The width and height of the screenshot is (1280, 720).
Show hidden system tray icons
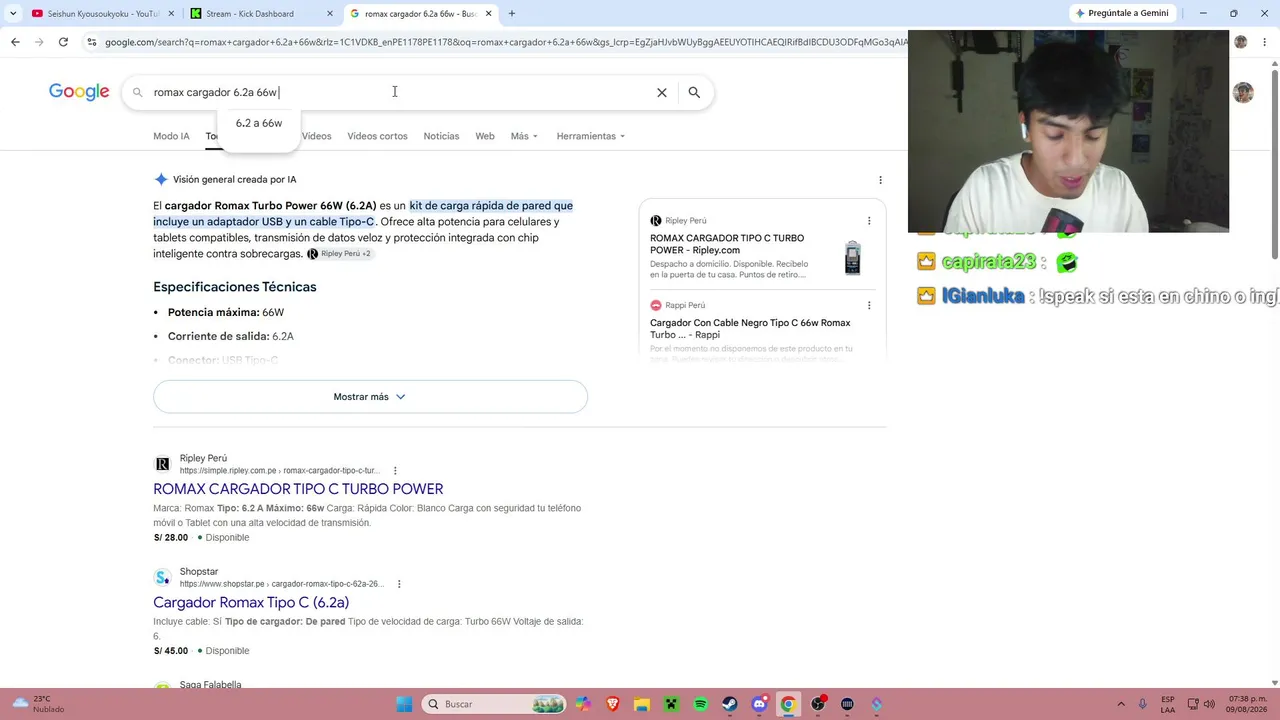point(1120,704)
